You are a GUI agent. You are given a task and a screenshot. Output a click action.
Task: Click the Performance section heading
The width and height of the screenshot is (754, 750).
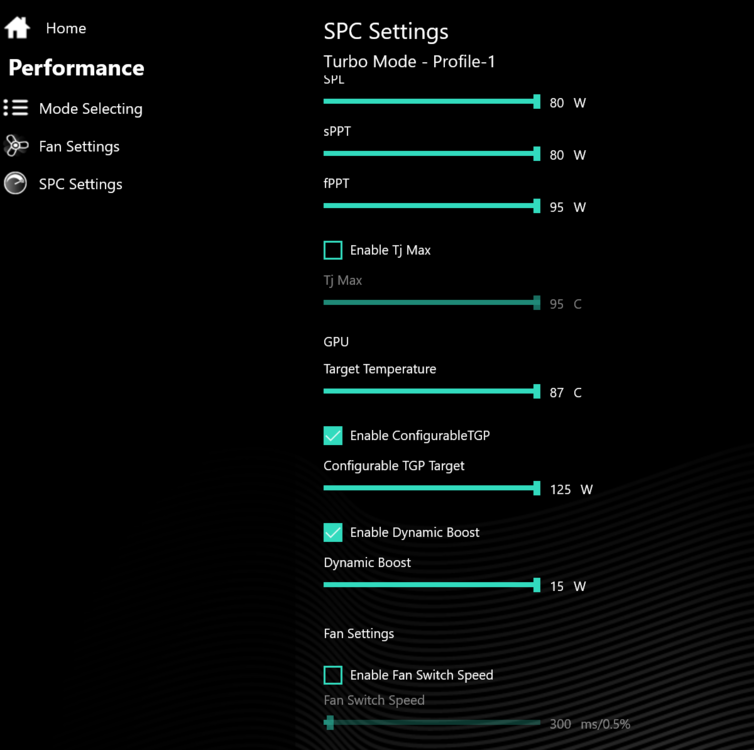pos(76,68)
